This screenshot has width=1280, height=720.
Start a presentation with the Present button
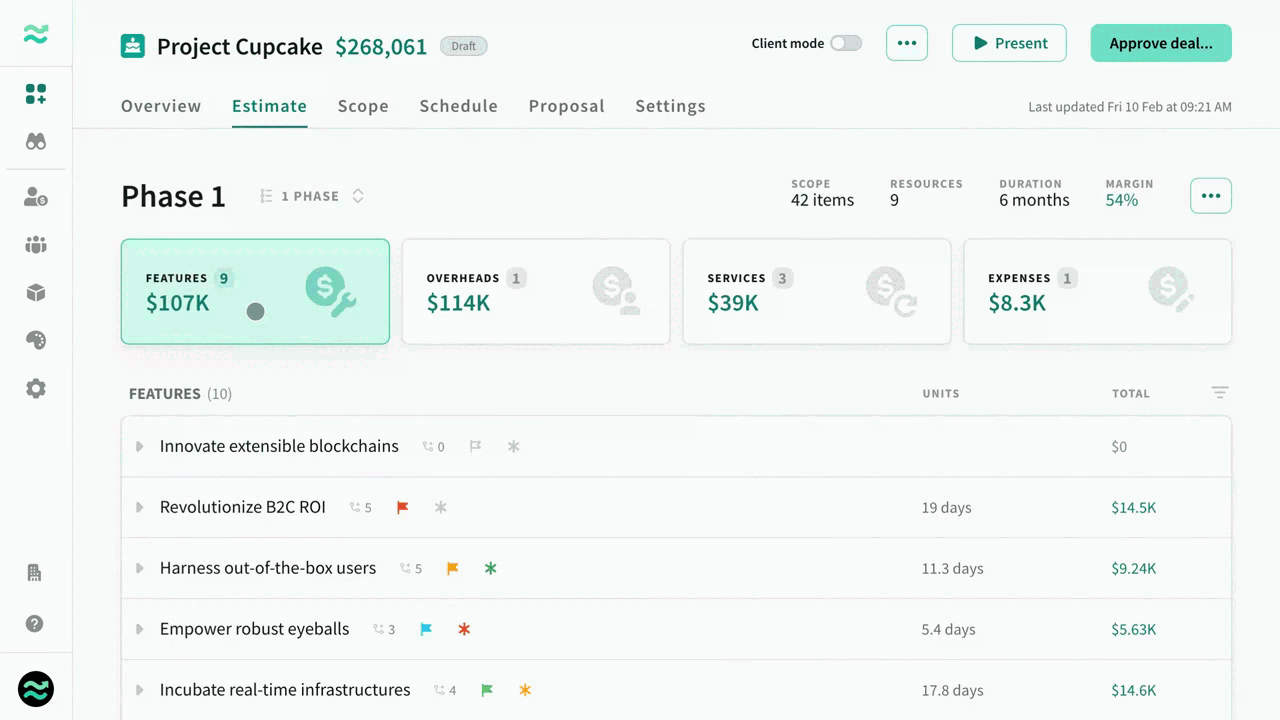click(1009, 43)
